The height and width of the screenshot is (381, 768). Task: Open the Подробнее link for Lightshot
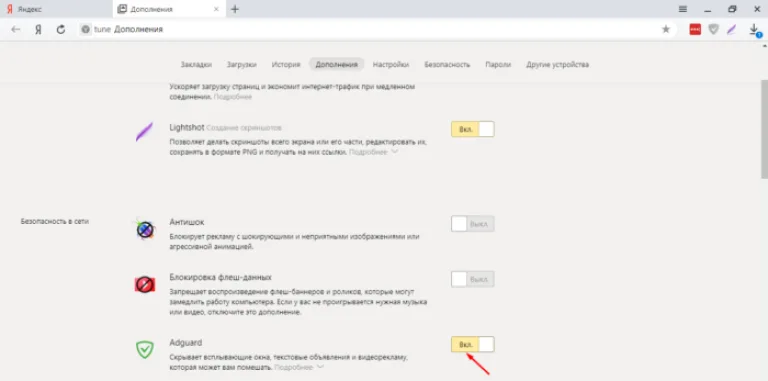coord(368,152)
